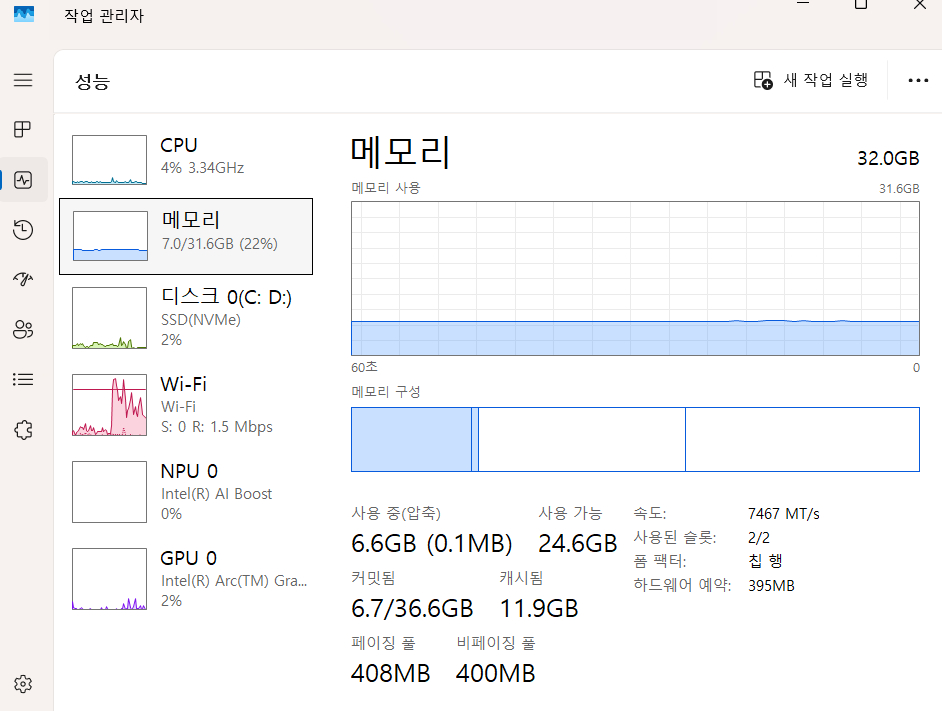Click the memory composition bar
This screenshot has height=711, width=942.
click(634, 439)
